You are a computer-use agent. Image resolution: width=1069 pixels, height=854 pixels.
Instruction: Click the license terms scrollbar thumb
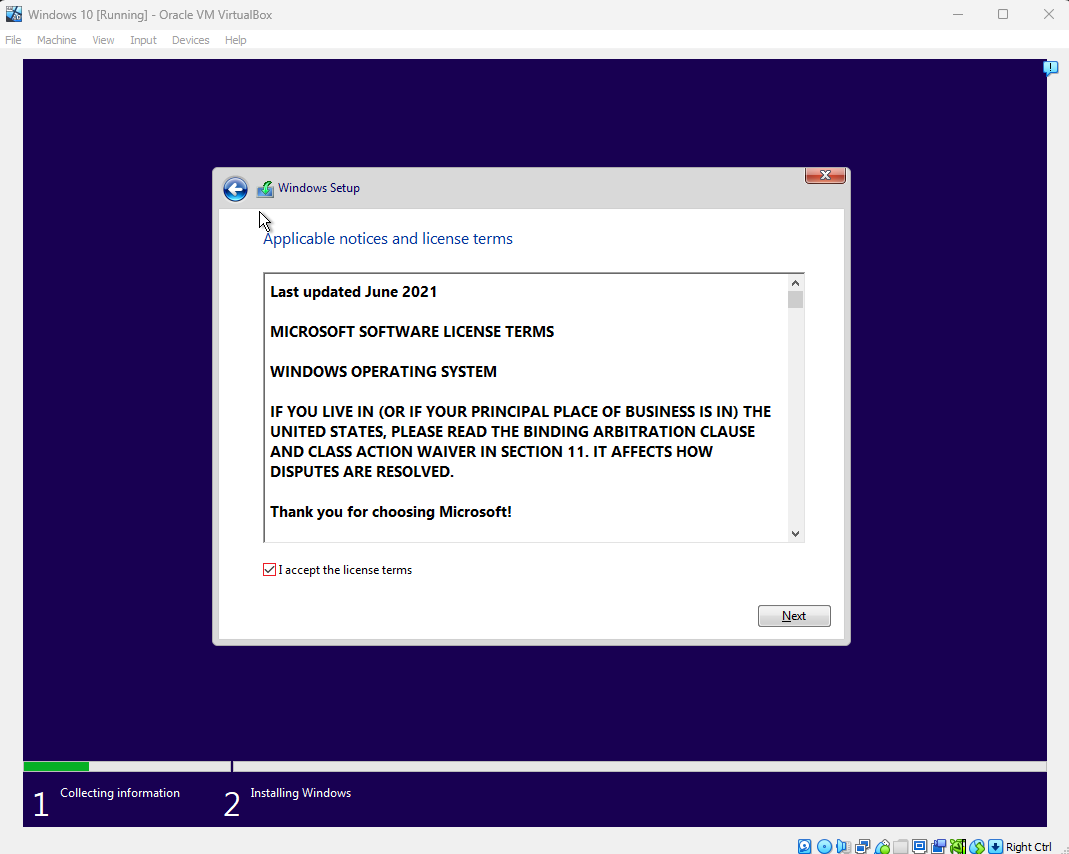click(795, 300)
